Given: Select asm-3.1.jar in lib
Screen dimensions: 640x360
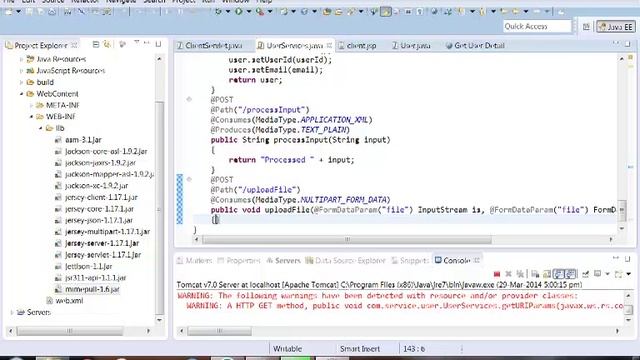Looking at the screenshot, I should tap(83, 140).
